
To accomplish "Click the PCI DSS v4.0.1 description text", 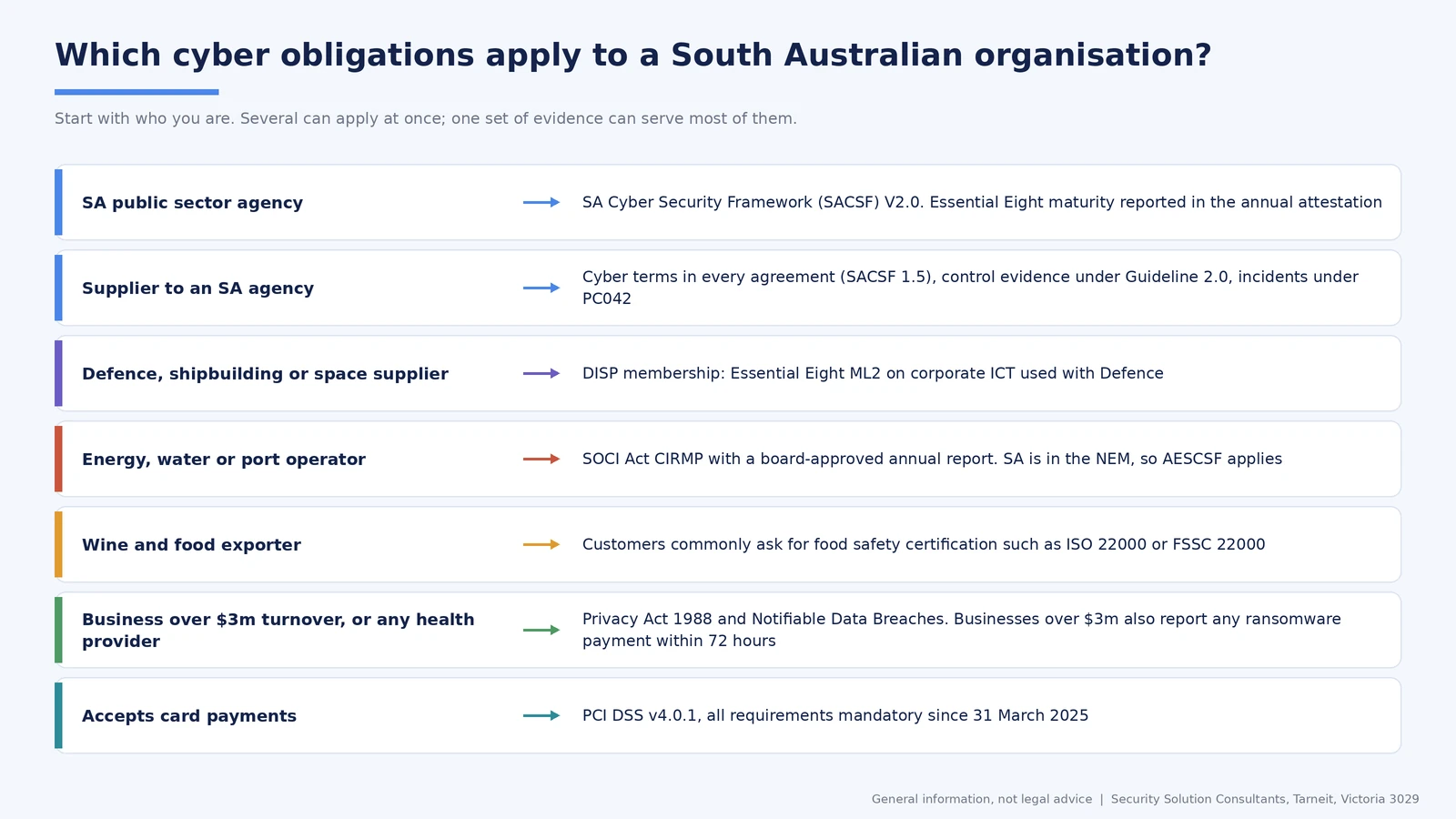I will [x=835, y=715].
